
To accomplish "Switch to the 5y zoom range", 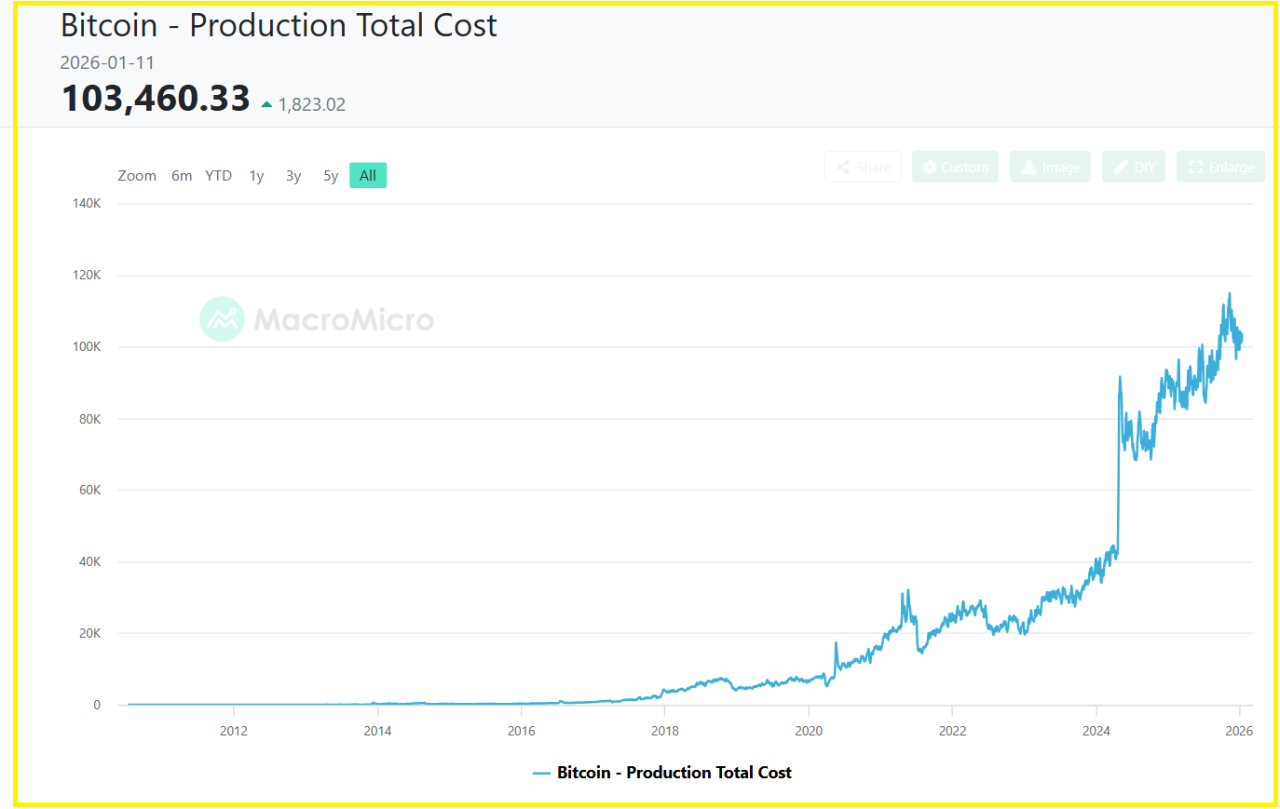I will tap(330, 175).
